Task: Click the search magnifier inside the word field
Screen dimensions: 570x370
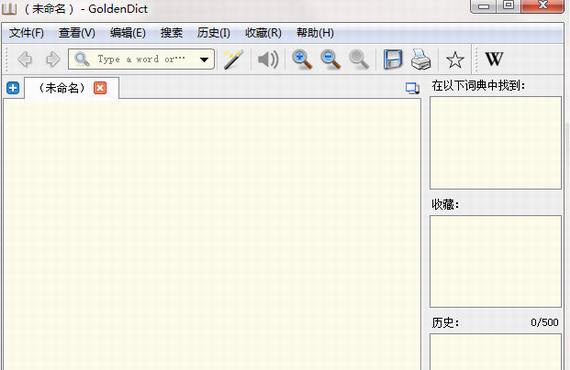Action: coord(82,59)
